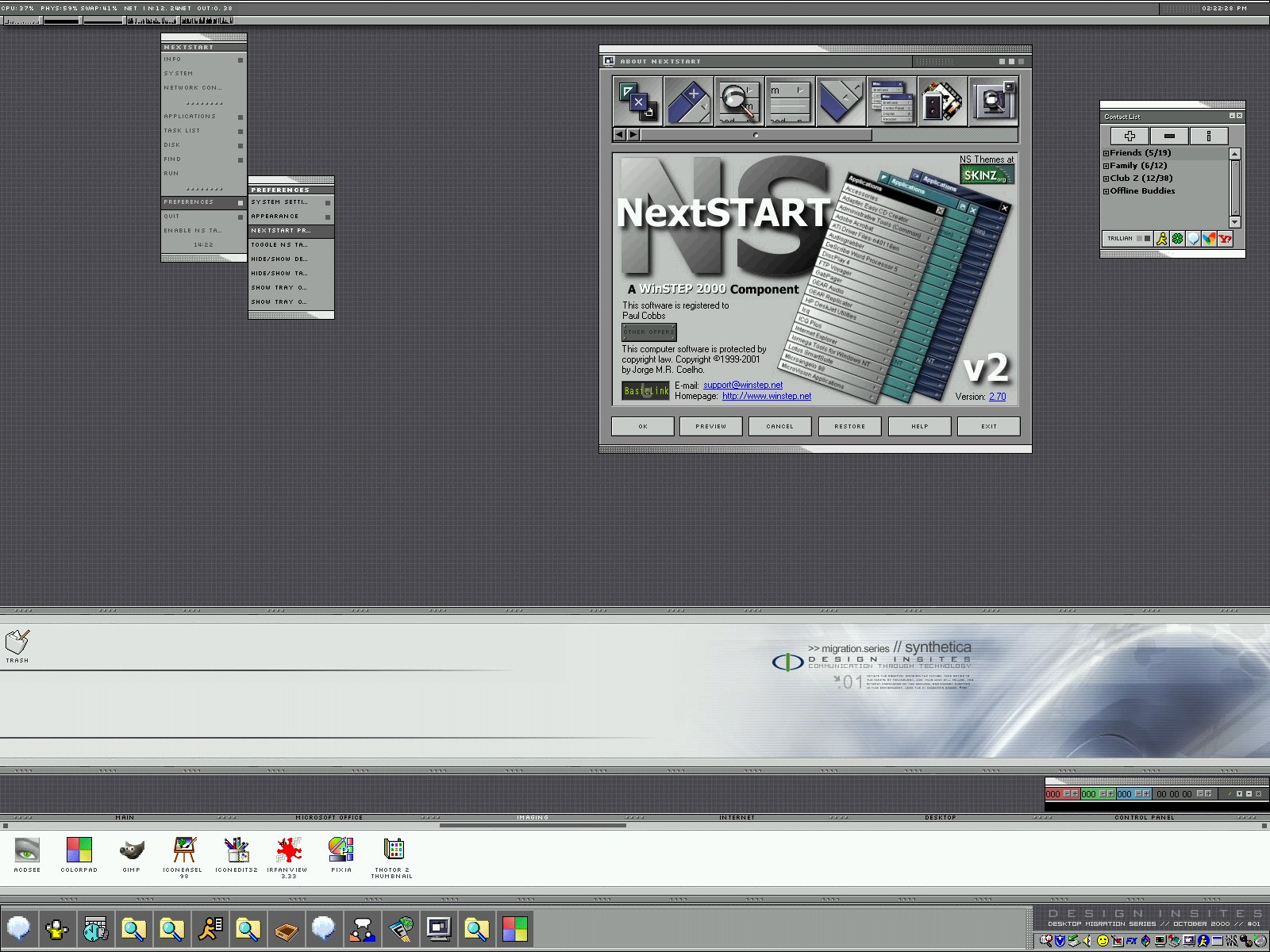Choose NextSTART Pr... in Preferences menu
The image size is (1270, 952).
[x=291, y=231]
